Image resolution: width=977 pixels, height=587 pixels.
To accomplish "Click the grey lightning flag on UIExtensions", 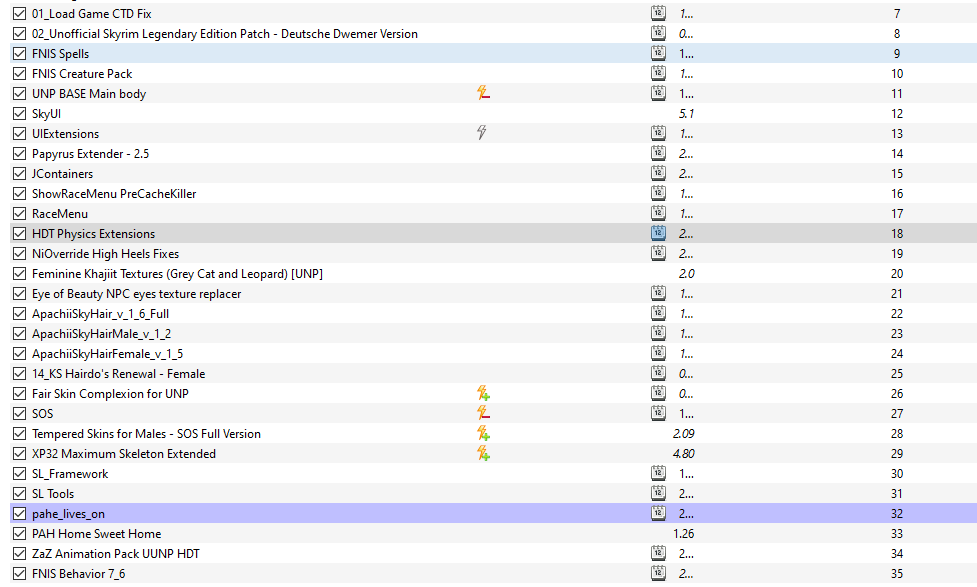I will 482,133.
